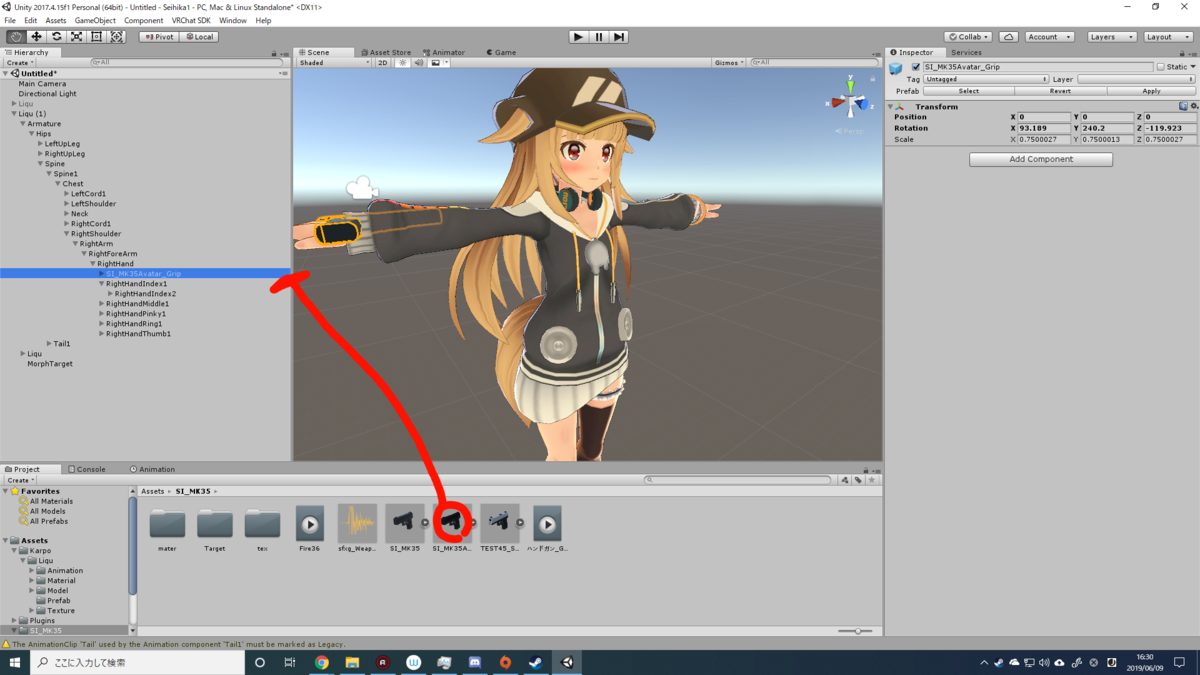Click the Rotation X input field
Screen dimensions: 1200x675
[1045, 128]
